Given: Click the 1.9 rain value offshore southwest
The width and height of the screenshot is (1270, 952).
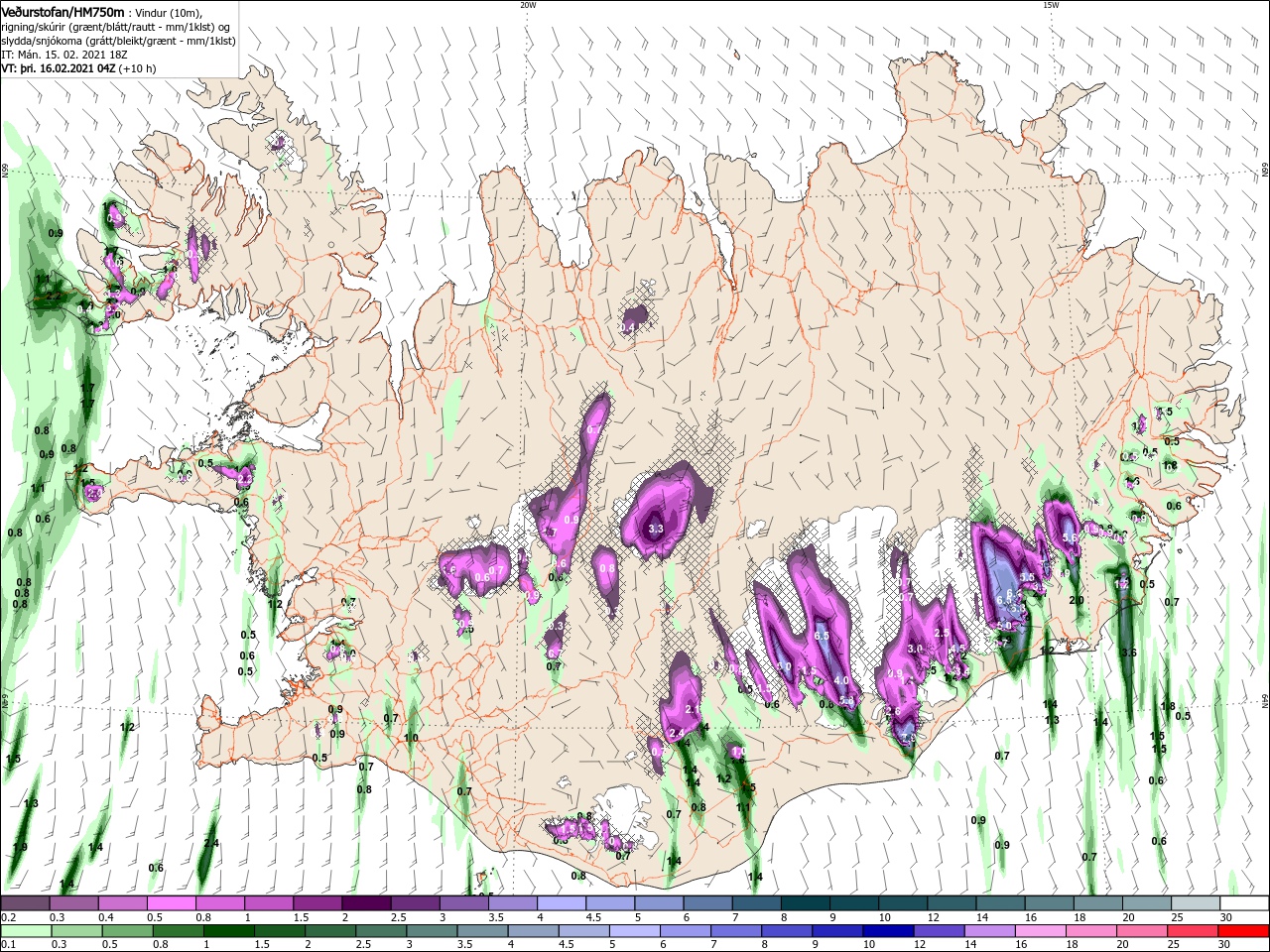Looking at the screenshot, I should [x=21, y=847].
